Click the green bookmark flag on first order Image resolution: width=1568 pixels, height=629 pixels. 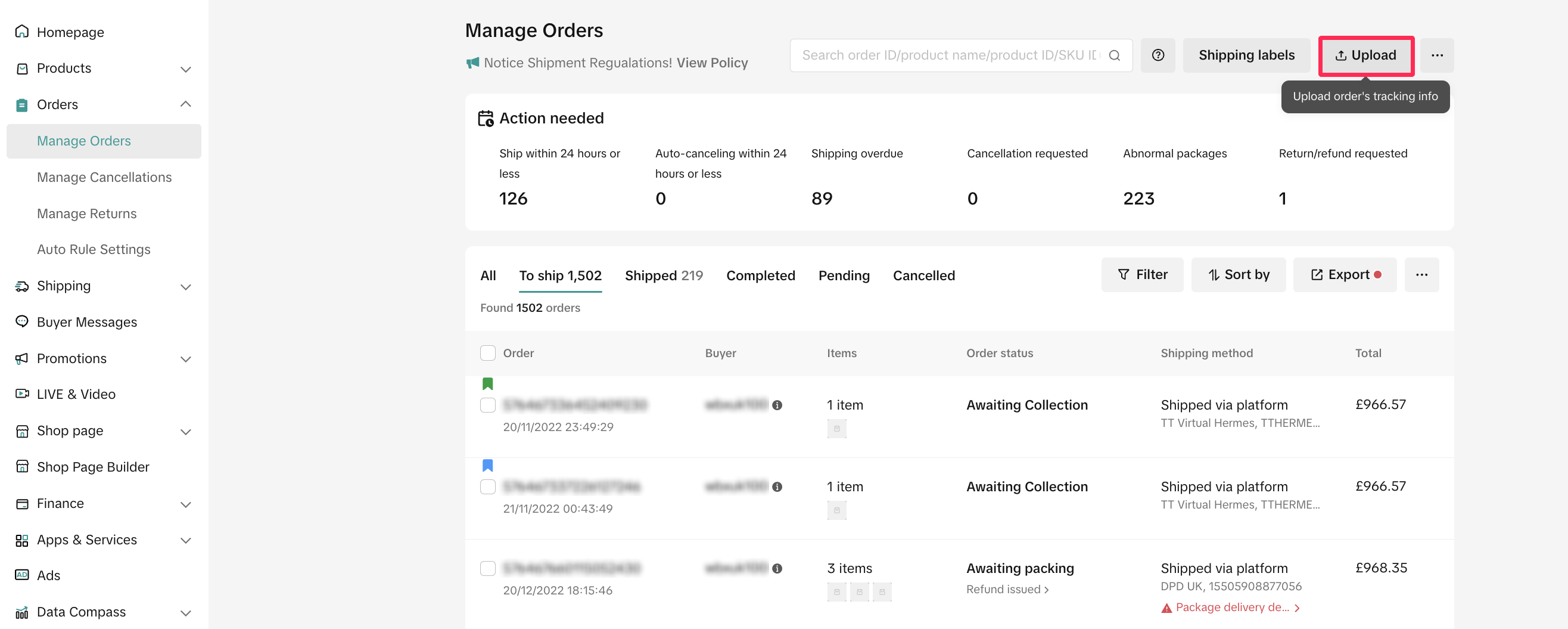click(487, 383)
